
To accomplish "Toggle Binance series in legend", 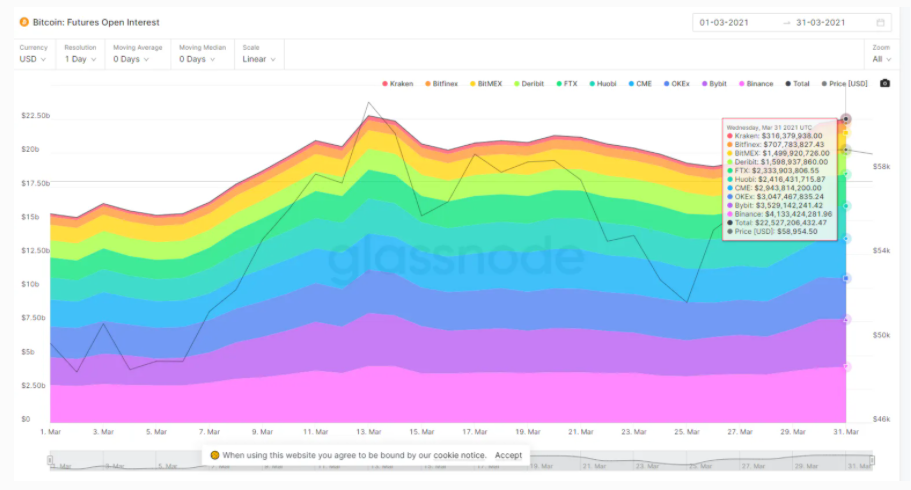I will click(x=756, y=84).
